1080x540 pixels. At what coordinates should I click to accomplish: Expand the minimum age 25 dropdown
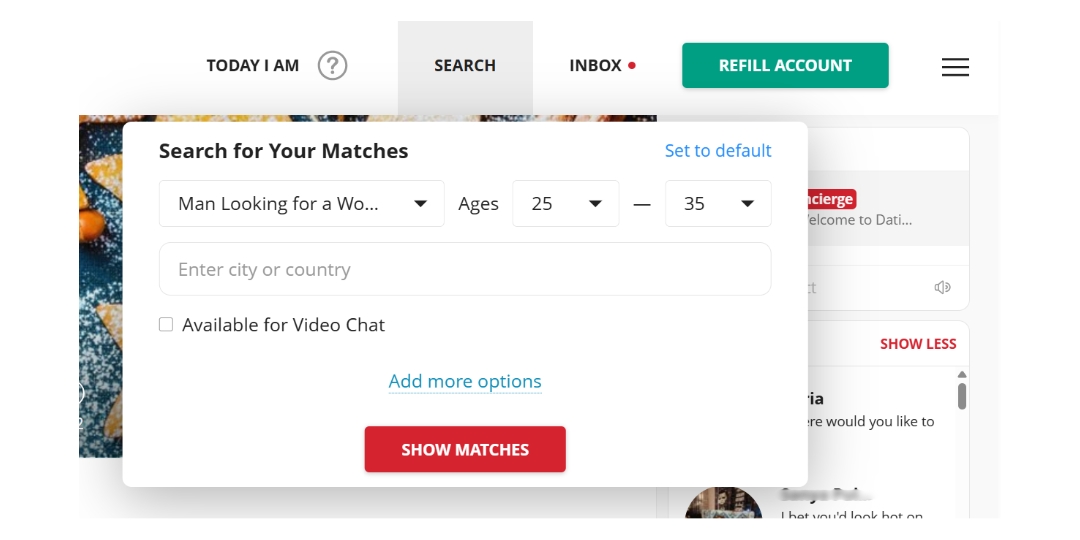[566, 204]
